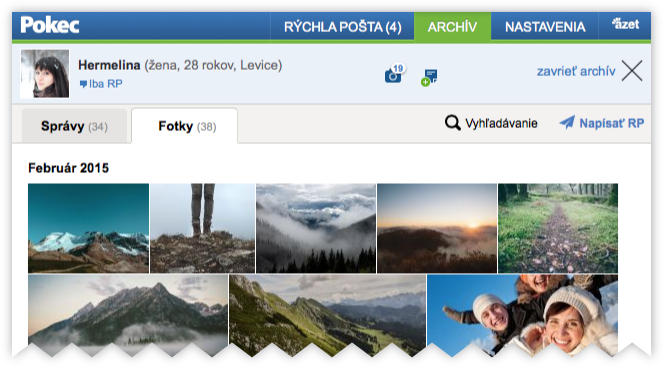Image resolution: width=664 pixels, height=369 pixels.
Task: Click the Pokec logo
Action: point(50,25)
